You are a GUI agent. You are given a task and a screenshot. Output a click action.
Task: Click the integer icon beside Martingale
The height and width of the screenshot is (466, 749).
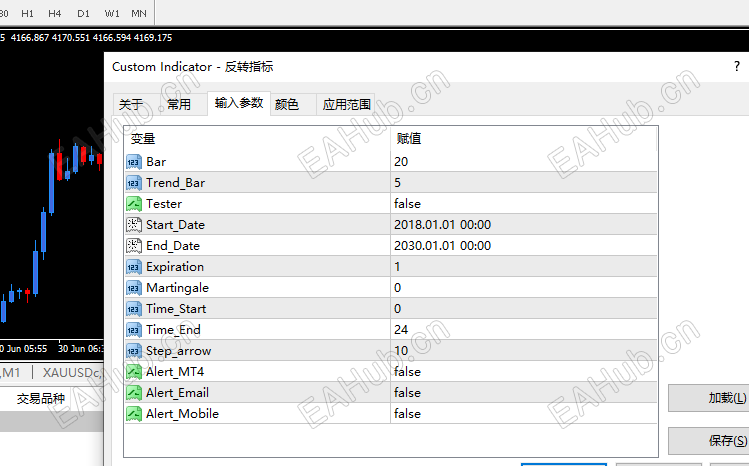(x=134, y=288)
